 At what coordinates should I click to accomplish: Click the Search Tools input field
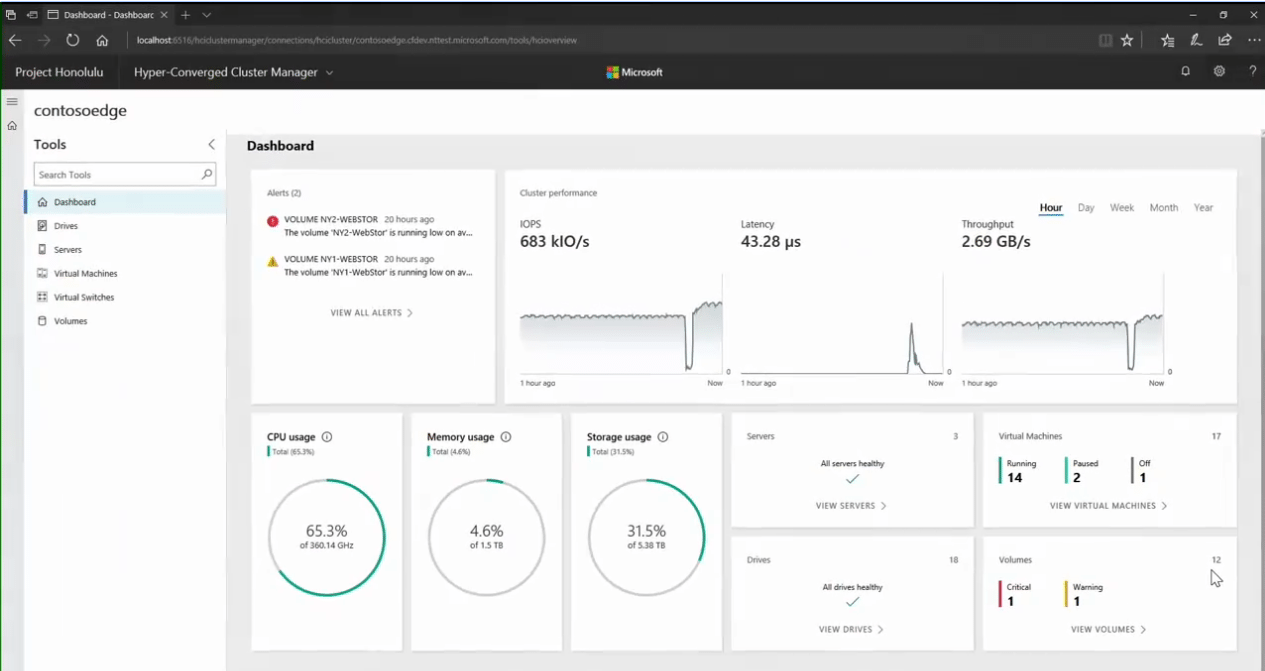pos(125,174)
